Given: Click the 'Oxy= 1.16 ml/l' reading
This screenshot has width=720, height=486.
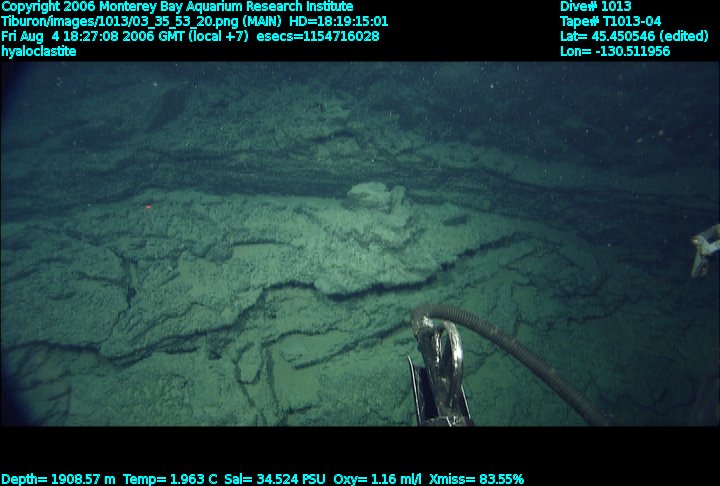Looking at the screenshot, I should [377, 479].
